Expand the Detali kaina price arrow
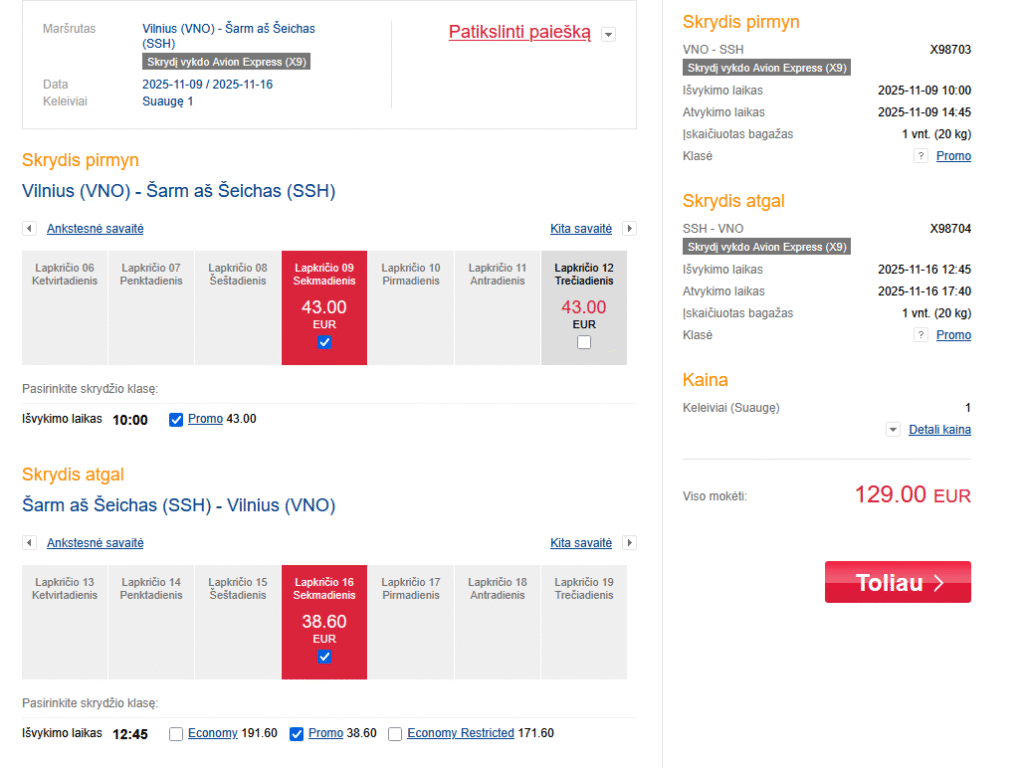The image size is (1024, 768). pyautogui.click(x=893, y=430)
